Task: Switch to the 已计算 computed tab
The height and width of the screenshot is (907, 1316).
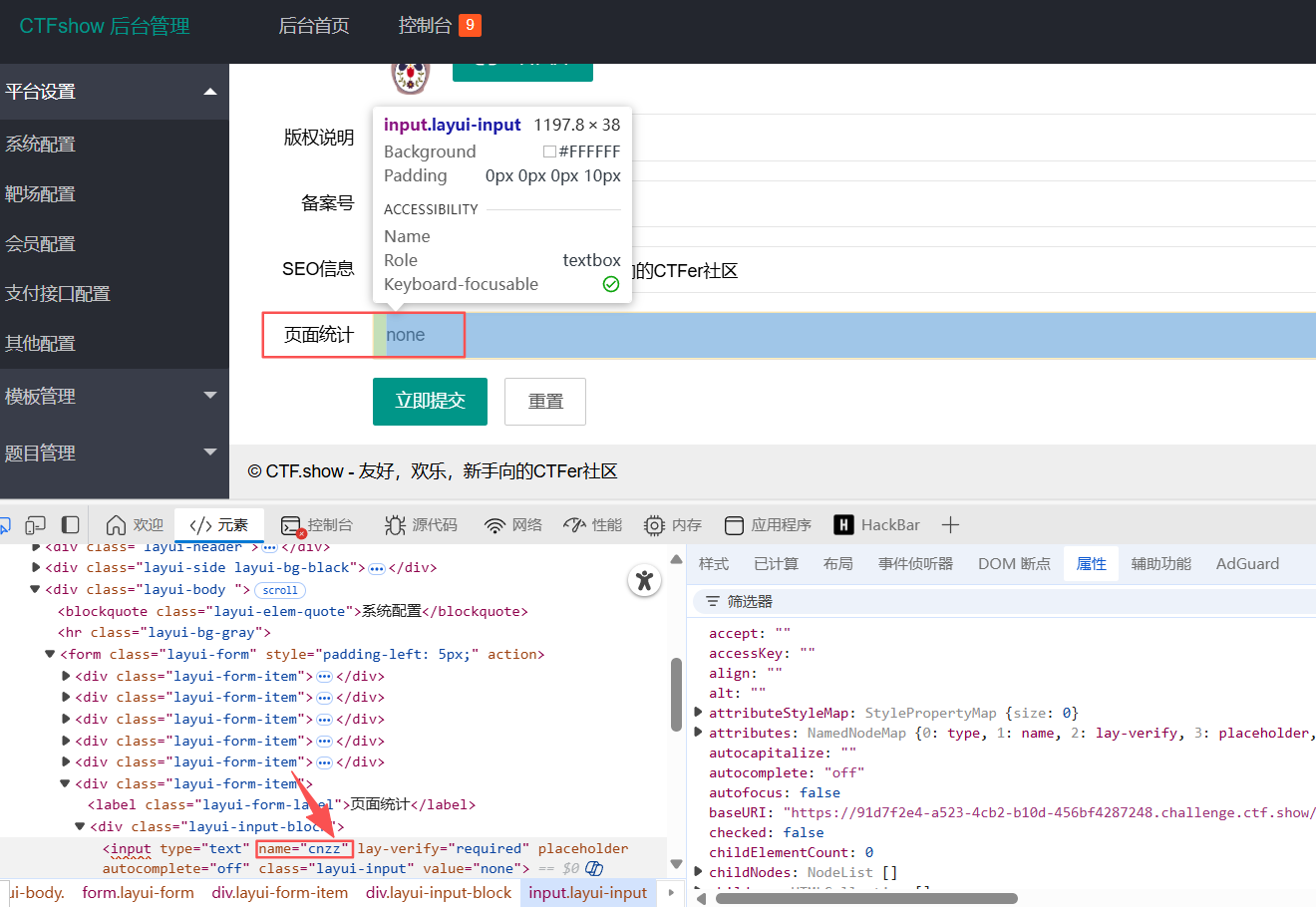Action: click(776, 564)
